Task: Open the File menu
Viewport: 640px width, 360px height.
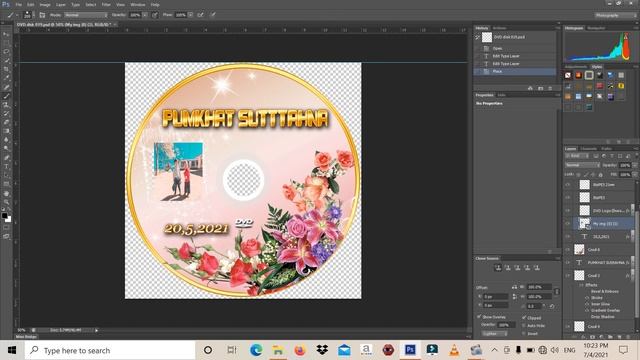Action: click(x=18, y=4)
